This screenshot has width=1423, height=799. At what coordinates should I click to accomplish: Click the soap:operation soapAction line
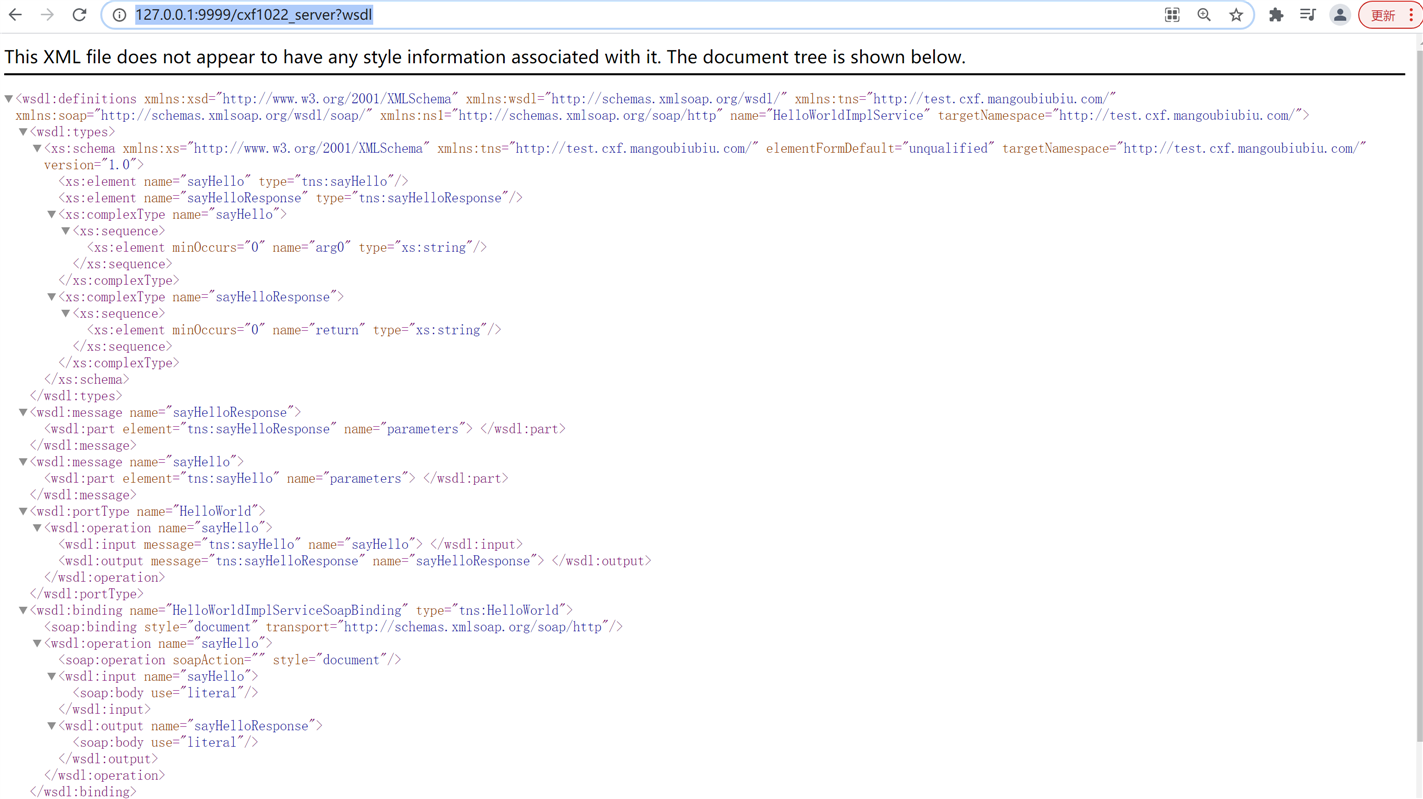[230, 660]
